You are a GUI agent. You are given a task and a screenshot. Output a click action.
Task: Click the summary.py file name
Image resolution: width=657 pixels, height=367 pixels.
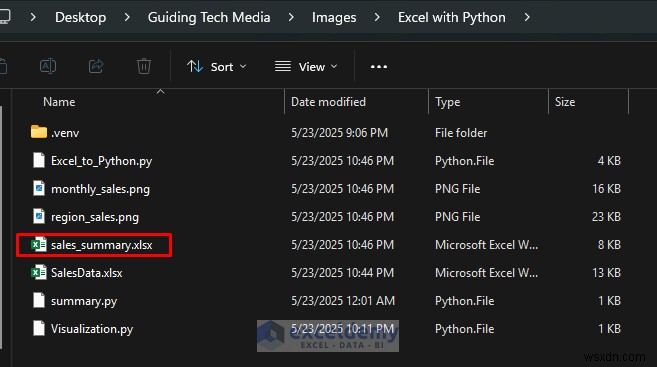84,301
